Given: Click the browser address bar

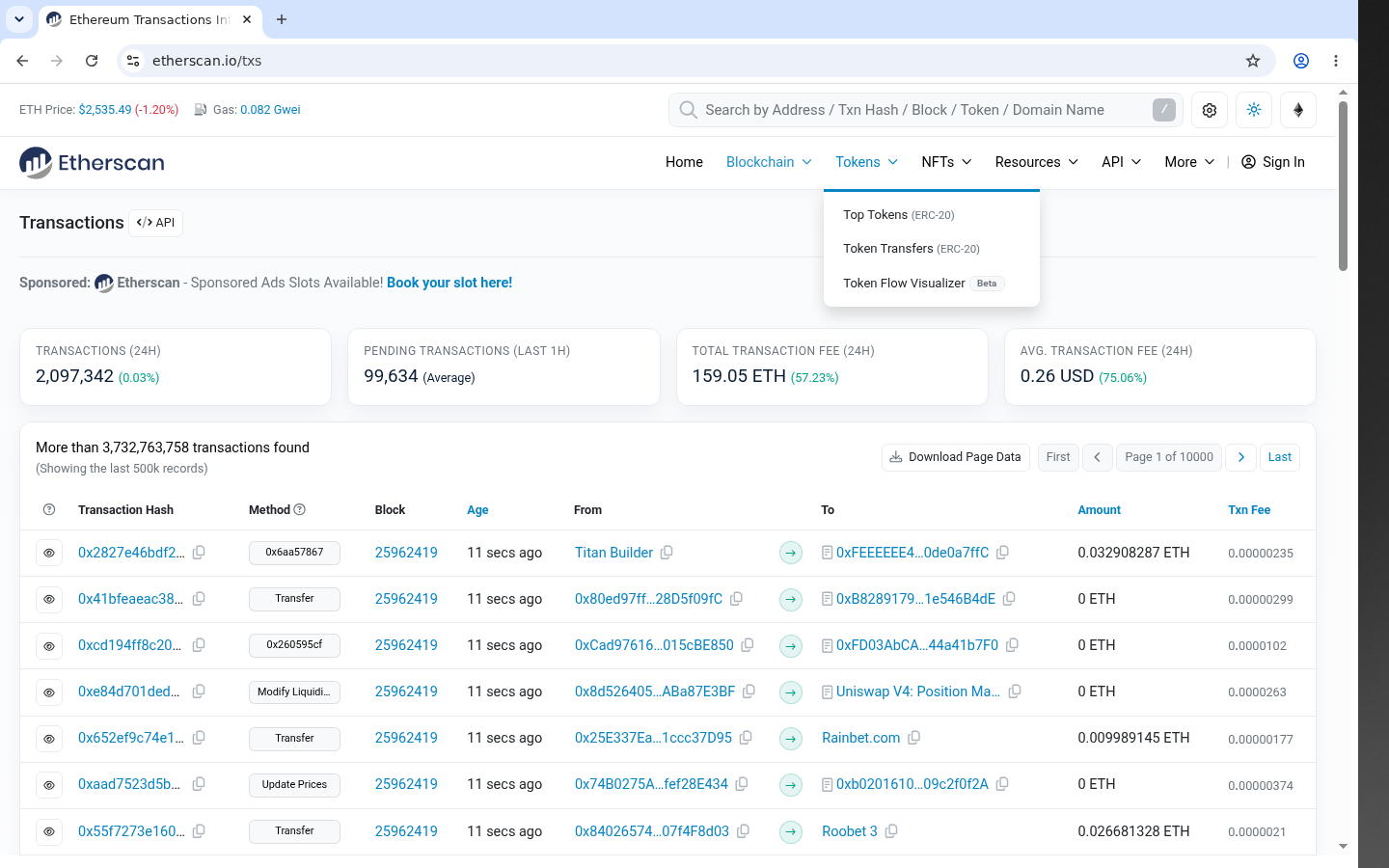Looking at the screenshot, I should 696,61.
